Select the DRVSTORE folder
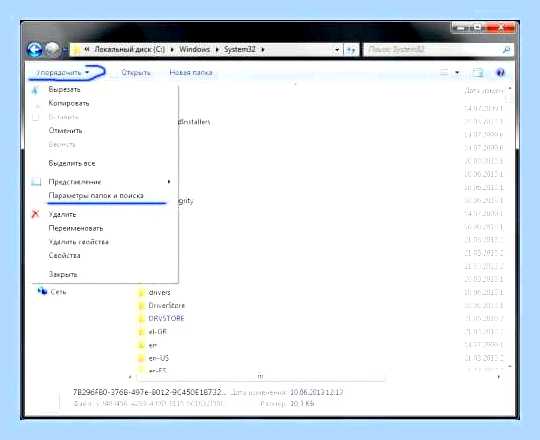 [x=166, y=318]
